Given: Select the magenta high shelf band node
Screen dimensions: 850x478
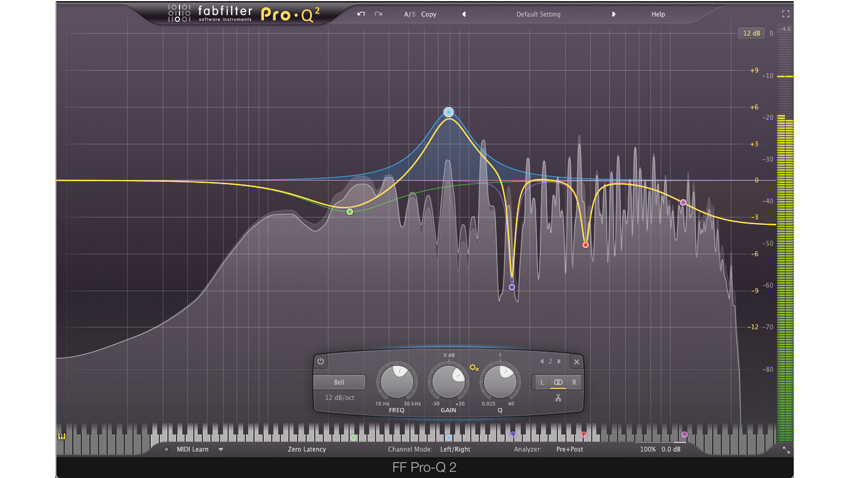Looking at the screenshot, I should coord(684,203).
